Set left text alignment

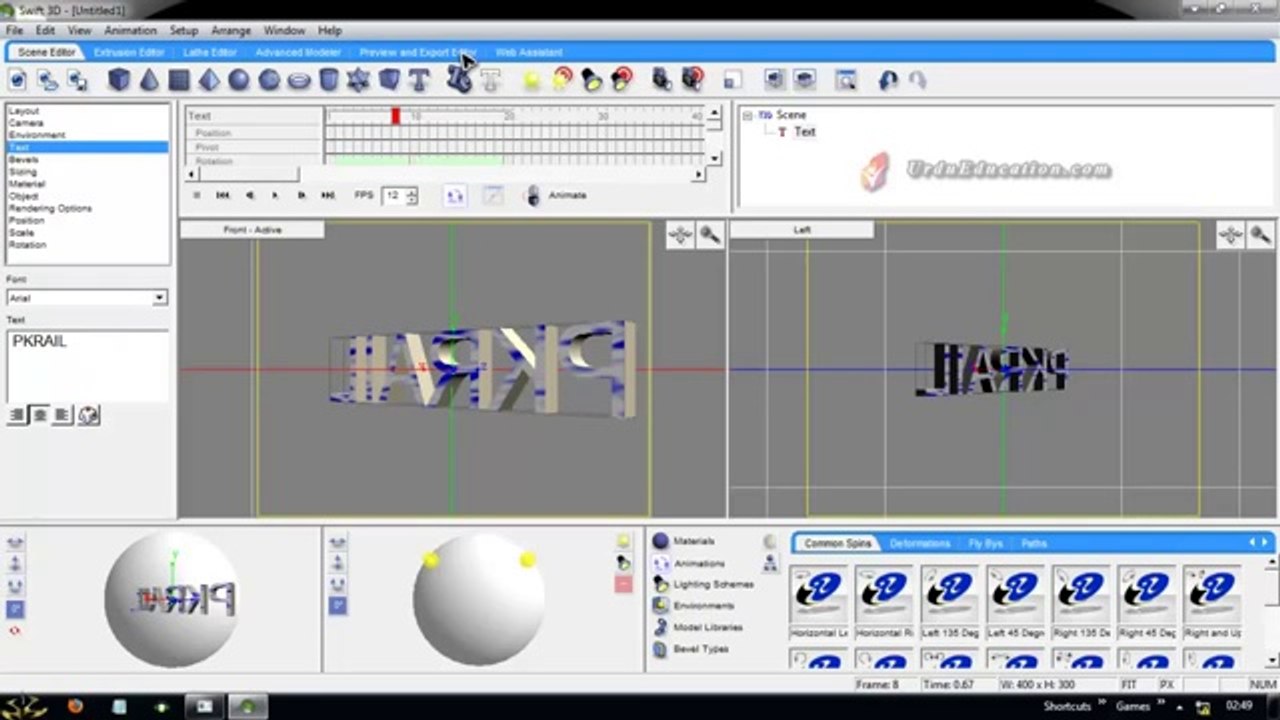point(18,415)
